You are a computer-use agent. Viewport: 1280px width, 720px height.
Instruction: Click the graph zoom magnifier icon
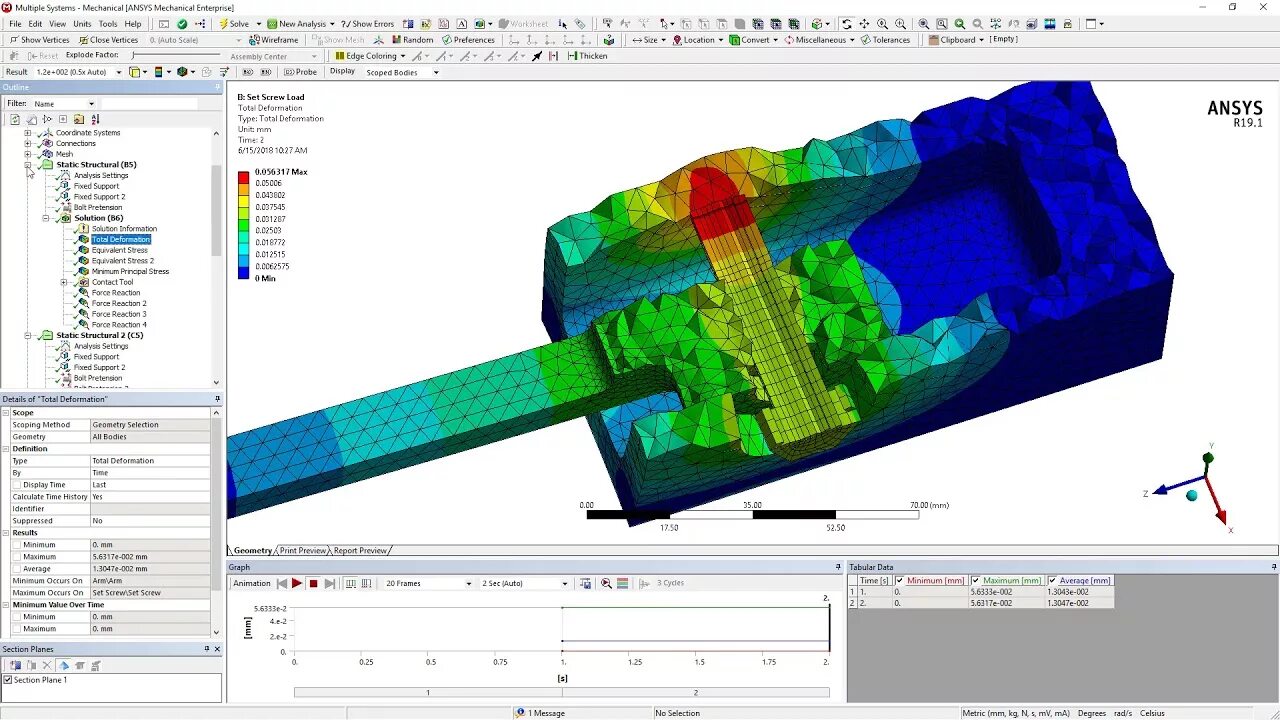click(x=606, y=583)
